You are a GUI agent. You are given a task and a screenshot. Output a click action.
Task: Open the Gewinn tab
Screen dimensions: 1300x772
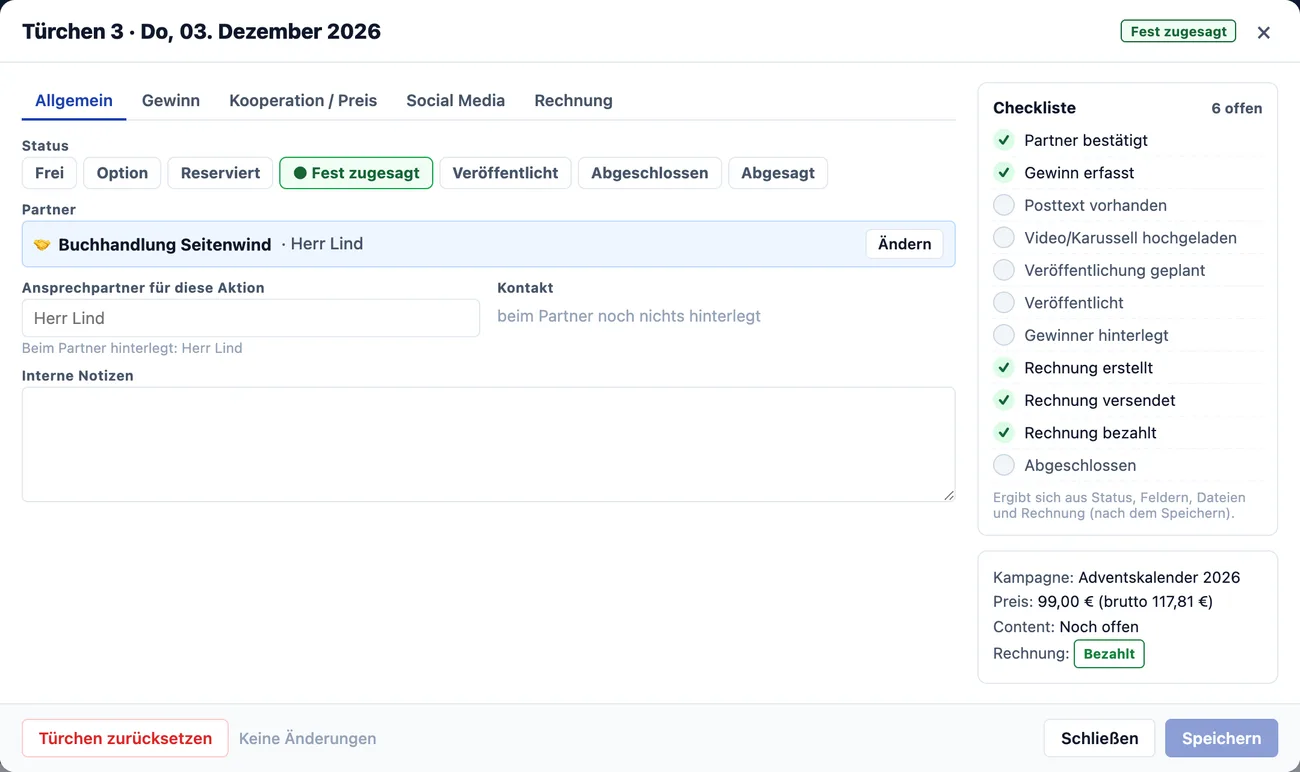[171, 100]
